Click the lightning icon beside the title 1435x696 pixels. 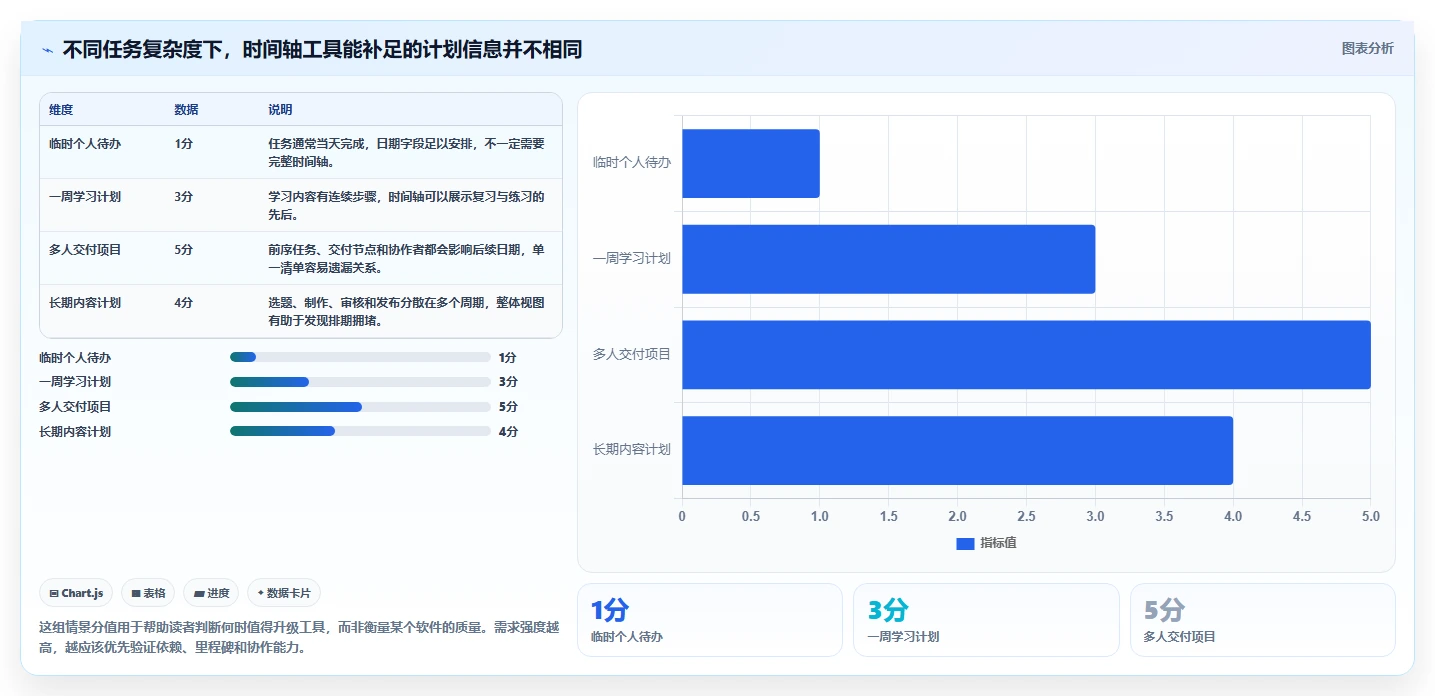coord(48,49)
